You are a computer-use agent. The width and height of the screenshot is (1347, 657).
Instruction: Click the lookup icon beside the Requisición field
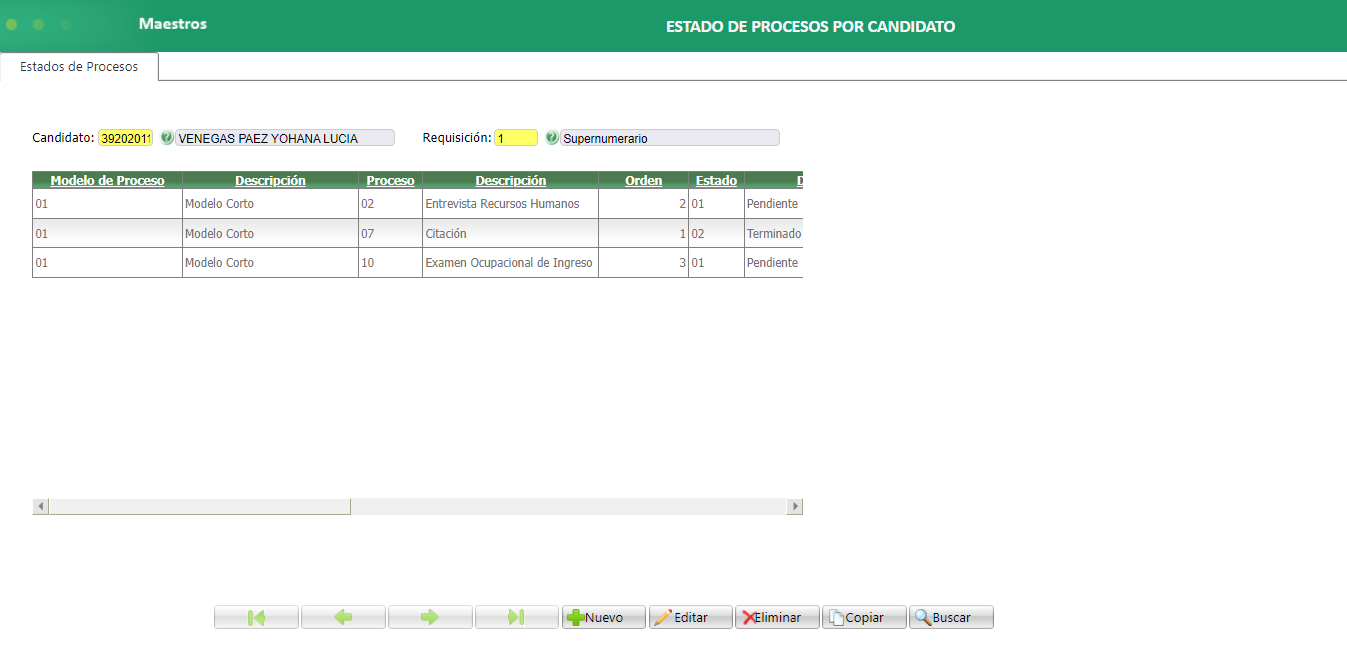[552, 137]
